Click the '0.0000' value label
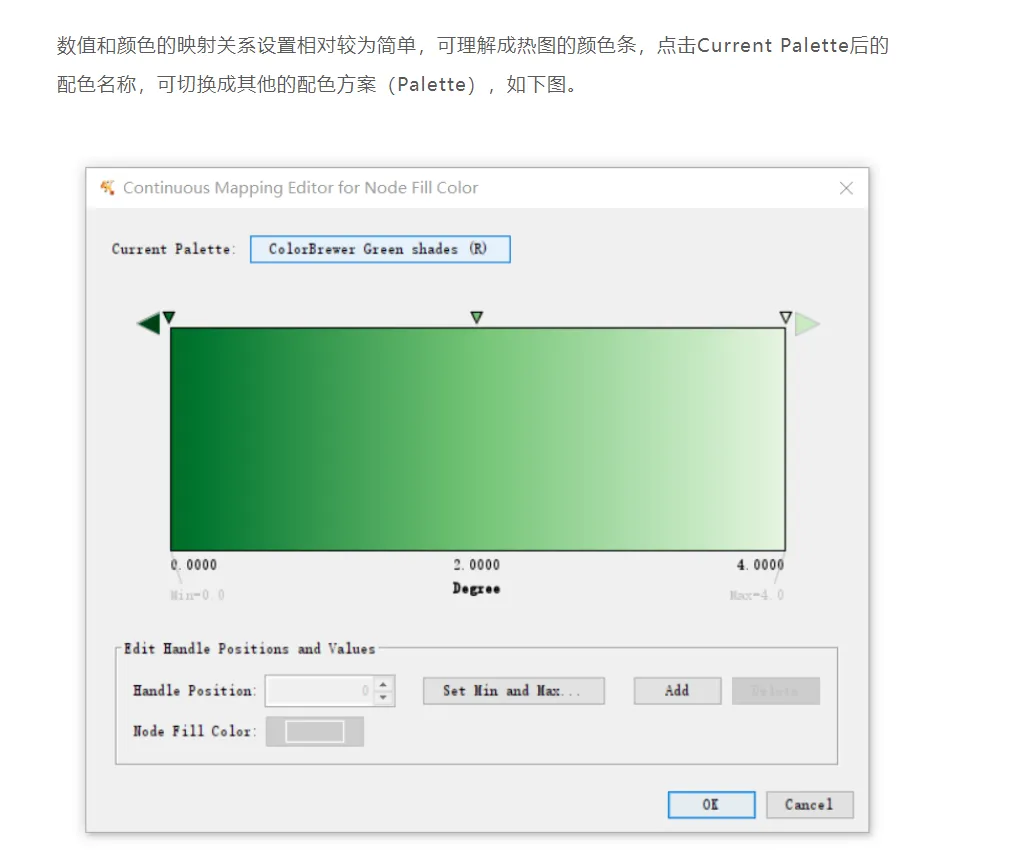The width and height of the screenshot is (1016, 850). 194,565
